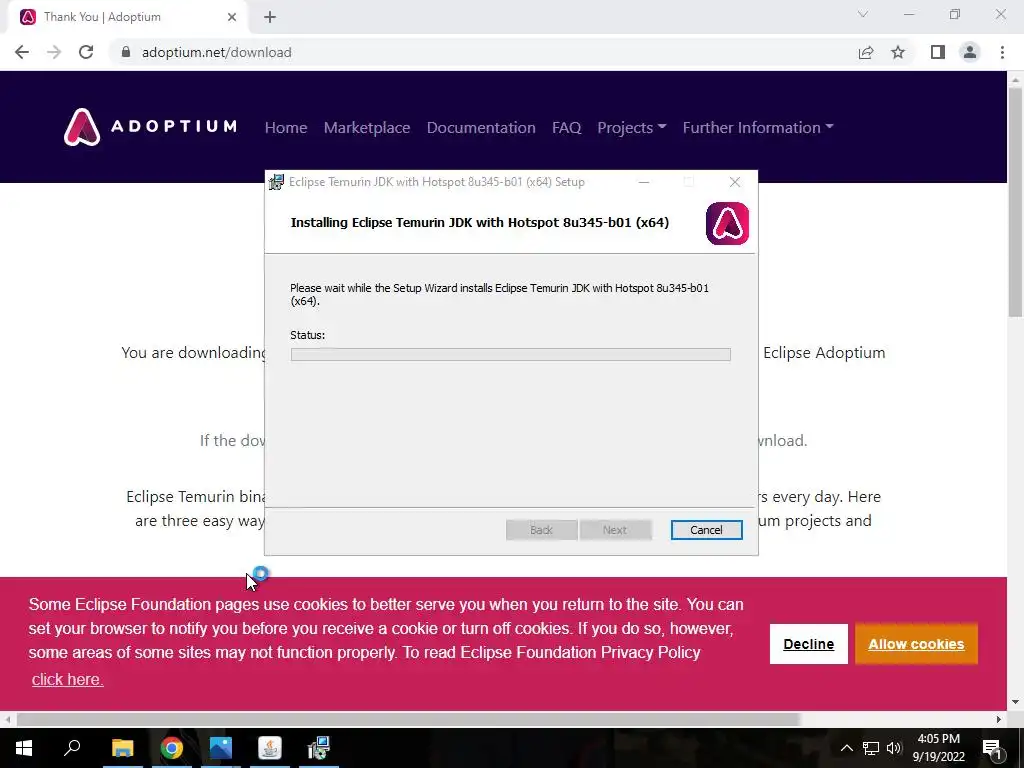Screen dimensions: 1024x768
Task: Click the installation Status progress bar
Action: pos(511,354)
